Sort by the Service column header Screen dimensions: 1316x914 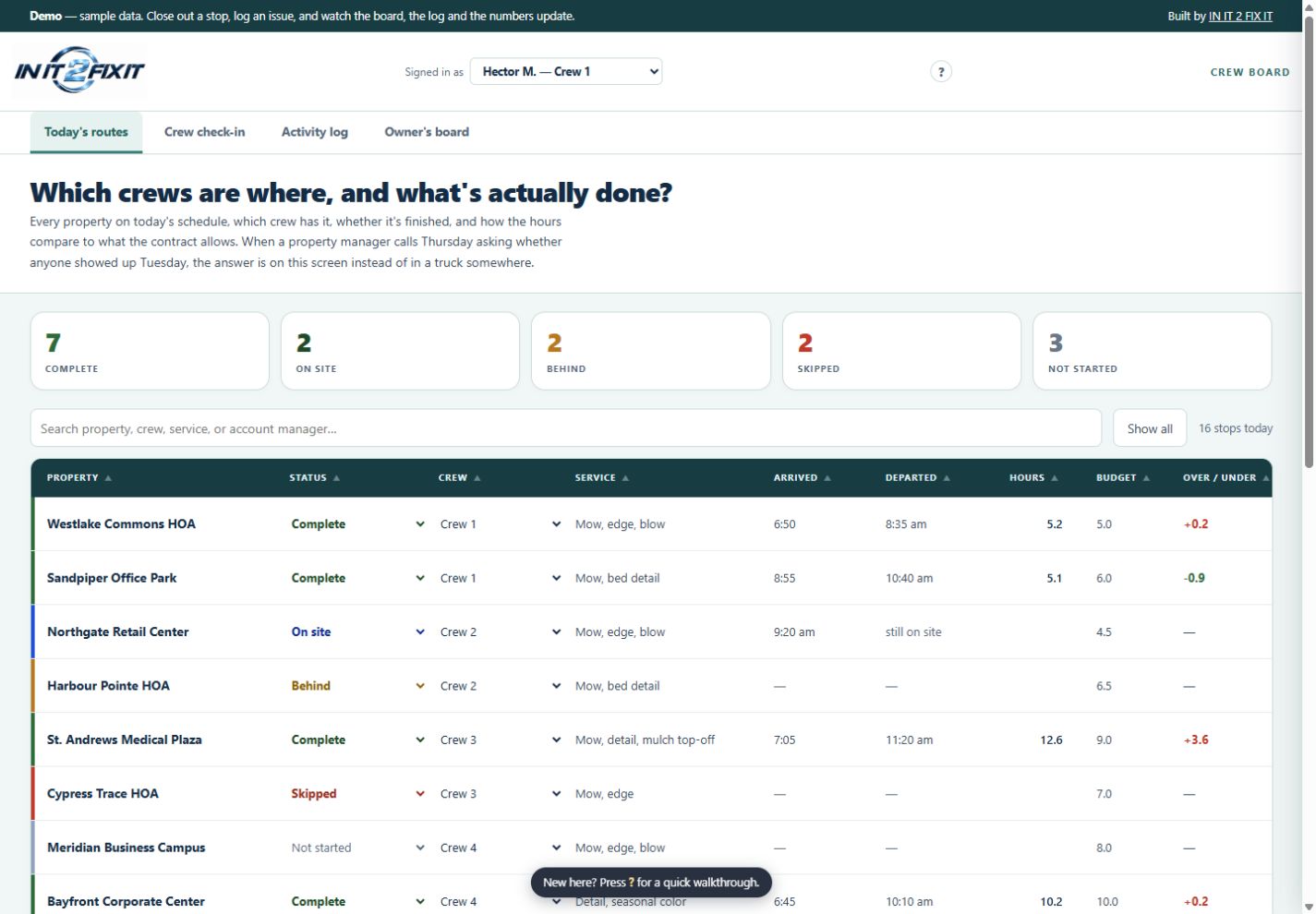tap(602, 477)
